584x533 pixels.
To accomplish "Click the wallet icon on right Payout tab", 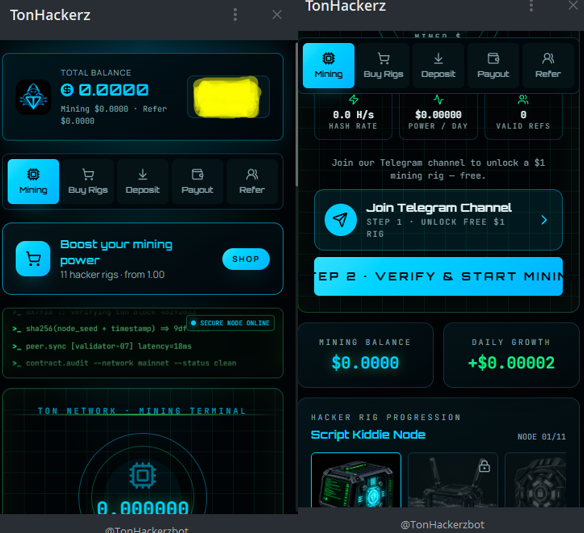I will tap(493, 58).
